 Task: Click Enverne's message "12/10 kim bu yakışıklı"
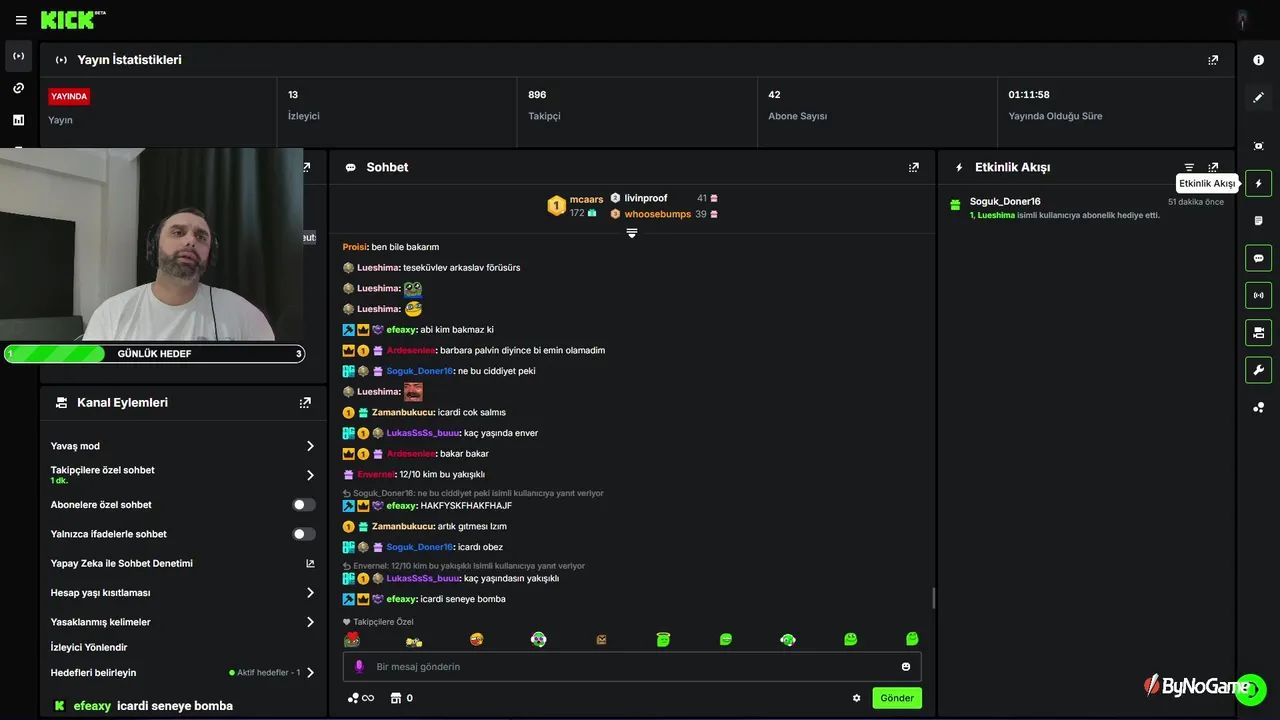point(441,474)
